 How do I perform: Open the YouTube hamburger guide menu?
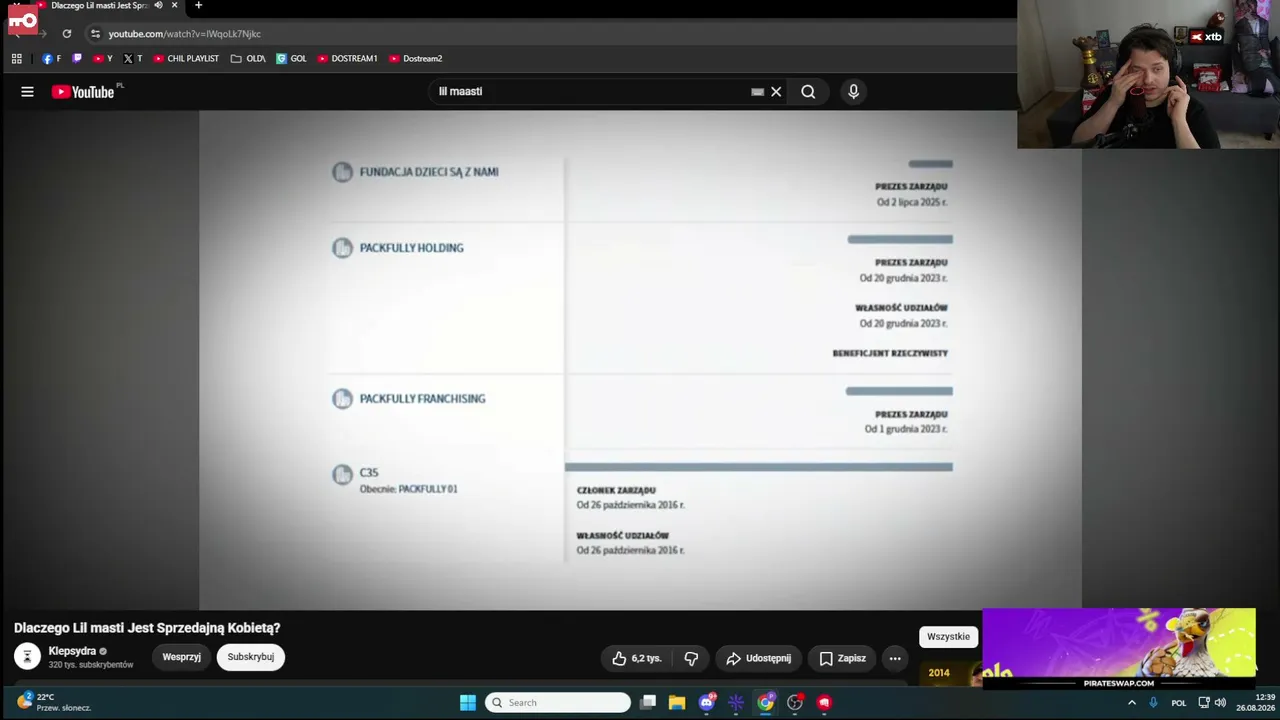(x=27, y=92)
